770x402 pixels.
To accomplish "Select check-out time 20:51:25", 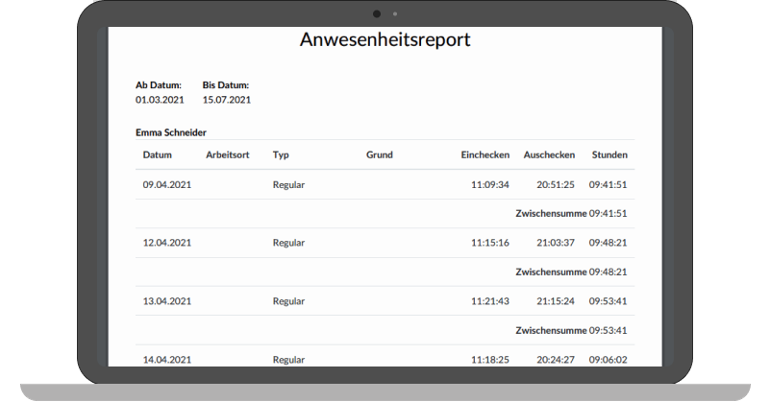I will tap(555, 185).
